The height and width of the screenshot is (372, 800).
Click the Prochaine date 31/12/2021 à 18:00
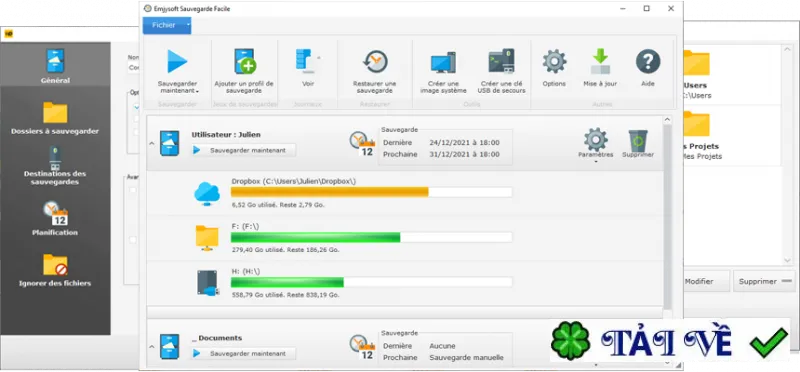coord(464,154)
